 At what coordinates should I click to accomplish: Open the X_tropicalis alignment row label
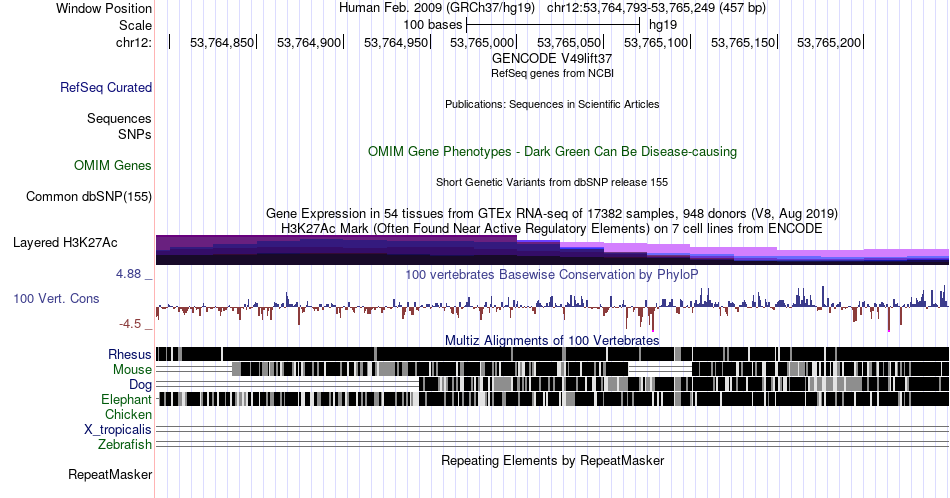click(118, 430)
